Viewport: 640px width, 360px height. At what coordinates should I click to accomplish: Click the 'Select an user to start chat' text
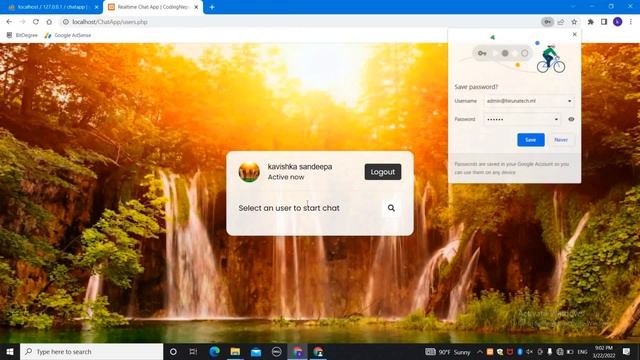(289, 208)
